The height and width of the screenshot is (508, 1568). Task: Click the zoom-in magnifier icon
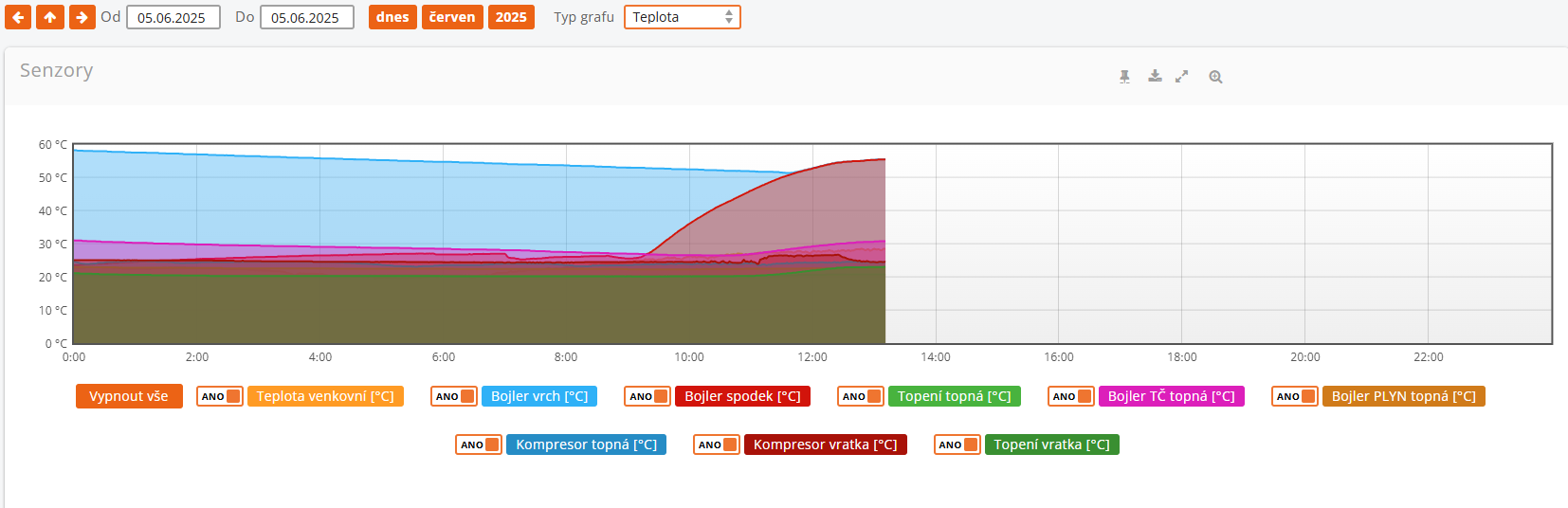[x=1215, y=77]
